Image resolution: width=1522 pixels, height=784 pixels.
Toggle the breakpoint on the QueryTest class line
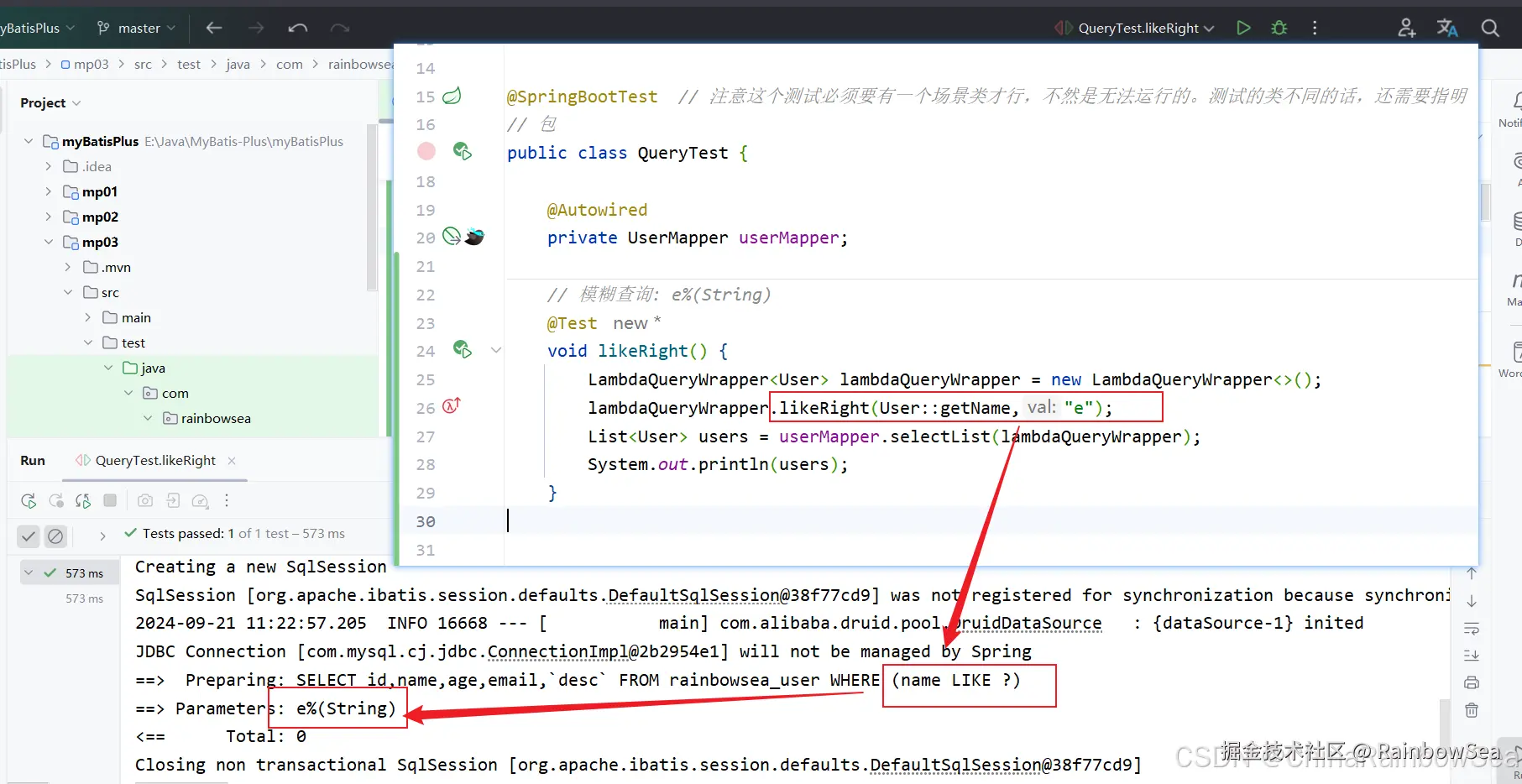[426, 151]
